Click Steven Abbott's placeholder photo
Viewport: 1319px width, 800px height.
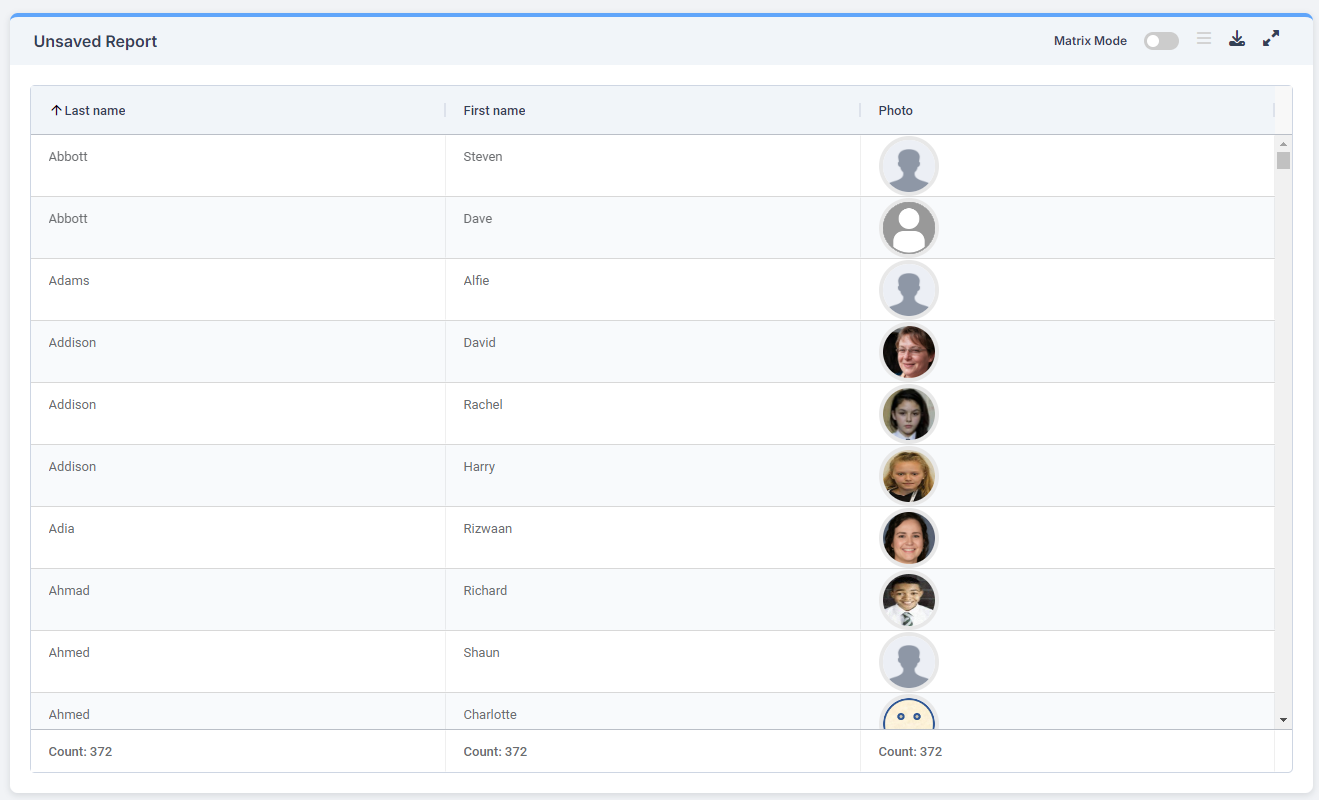[x=908, y=166]
